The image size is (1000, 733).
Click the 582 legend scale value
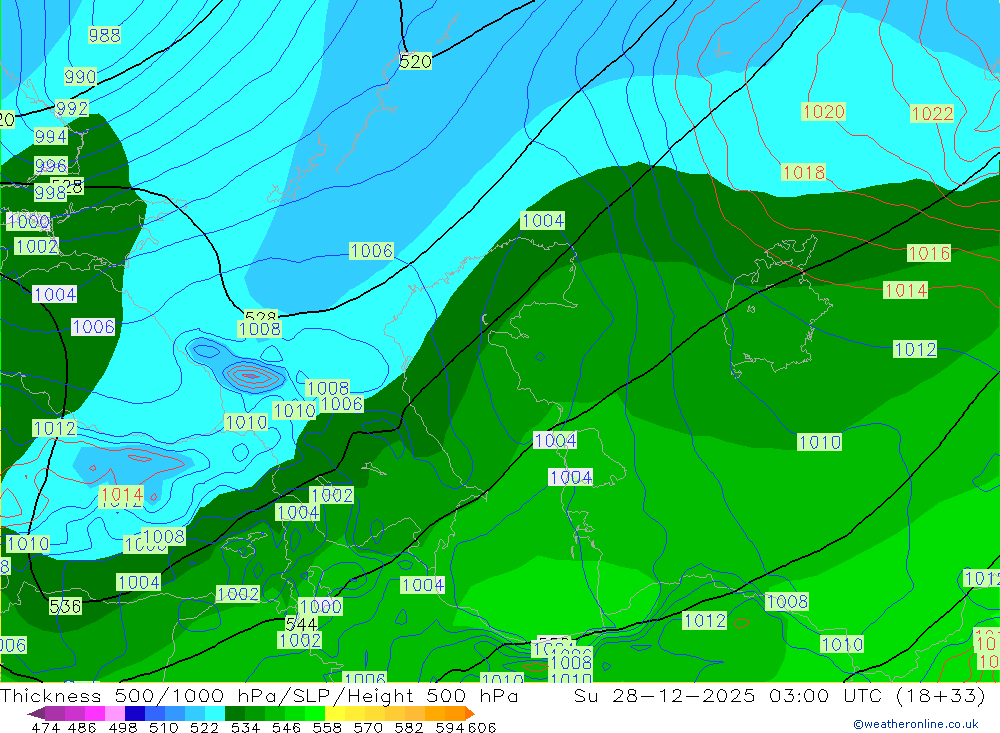point(409,727)
